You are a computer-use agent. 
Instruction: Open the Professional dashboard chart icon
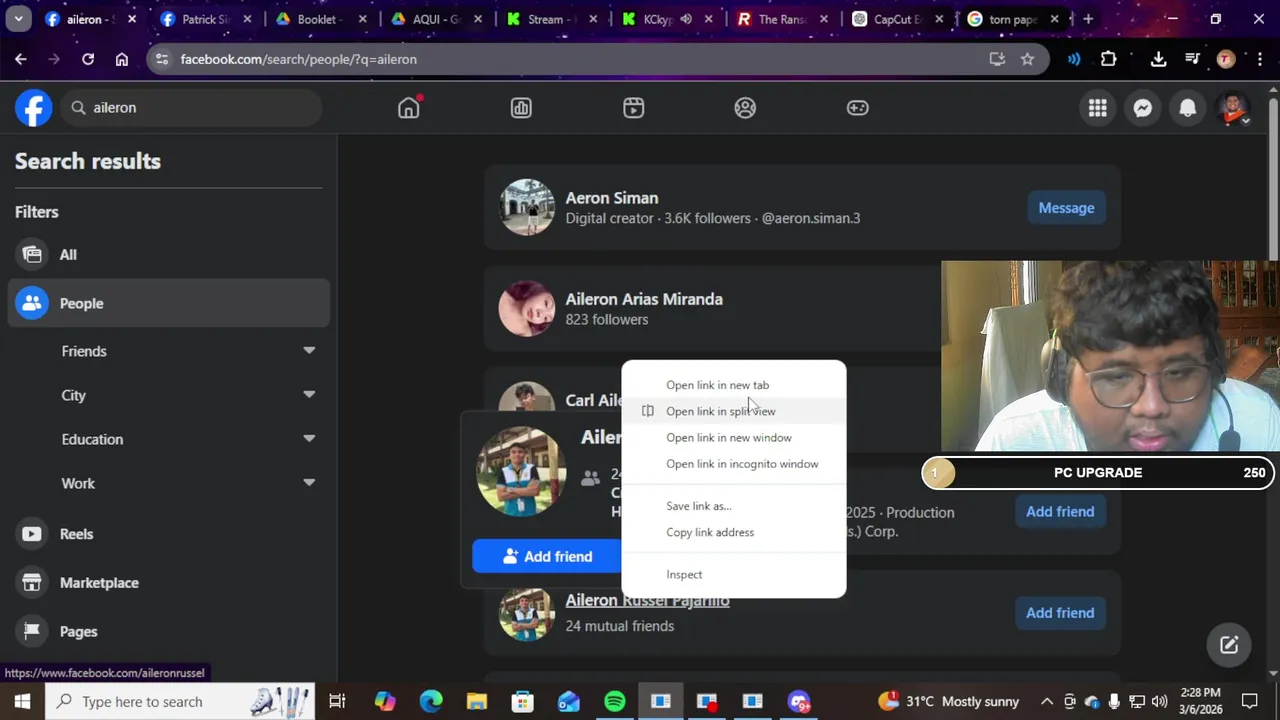521,107
